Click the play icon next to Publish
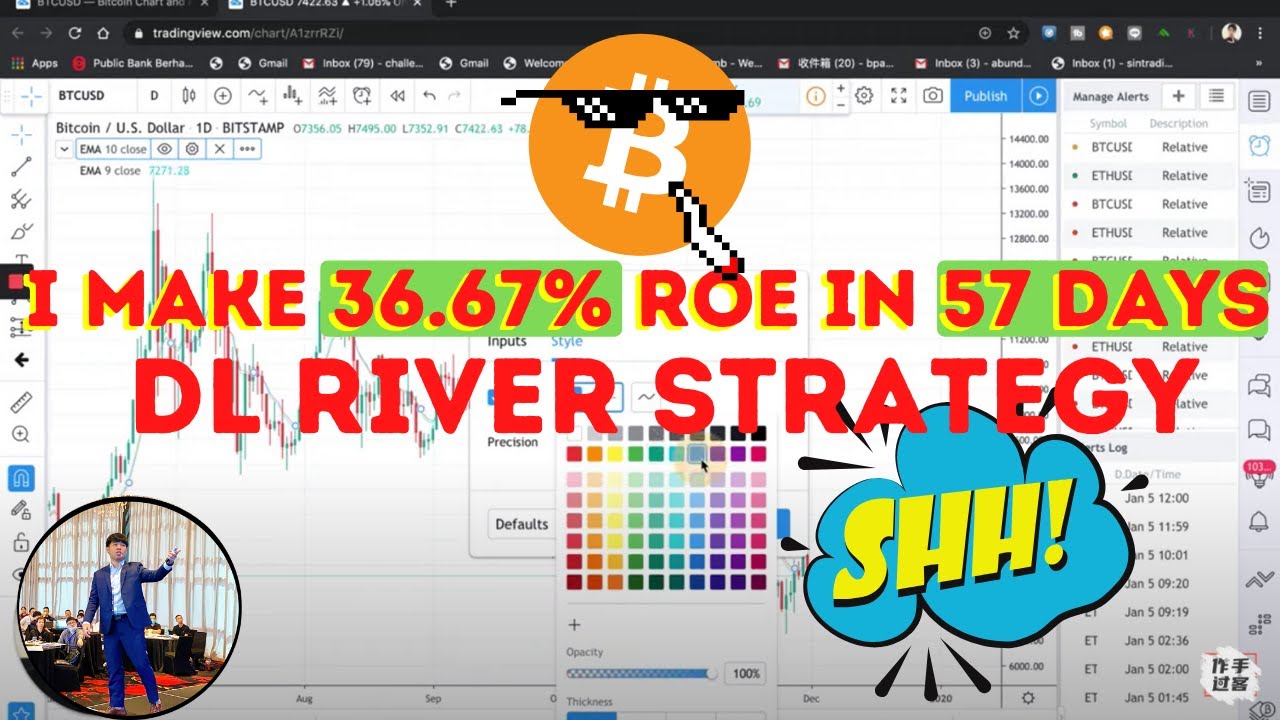 pos(1038,96)
